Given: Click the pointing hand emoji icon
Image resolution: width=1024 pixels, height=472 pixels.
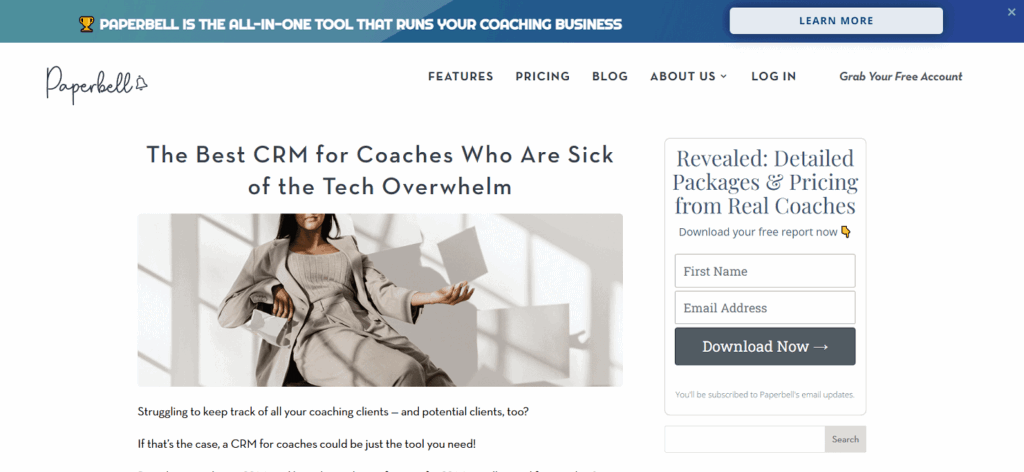Looking at the screenshot, I should pos(846,232).
